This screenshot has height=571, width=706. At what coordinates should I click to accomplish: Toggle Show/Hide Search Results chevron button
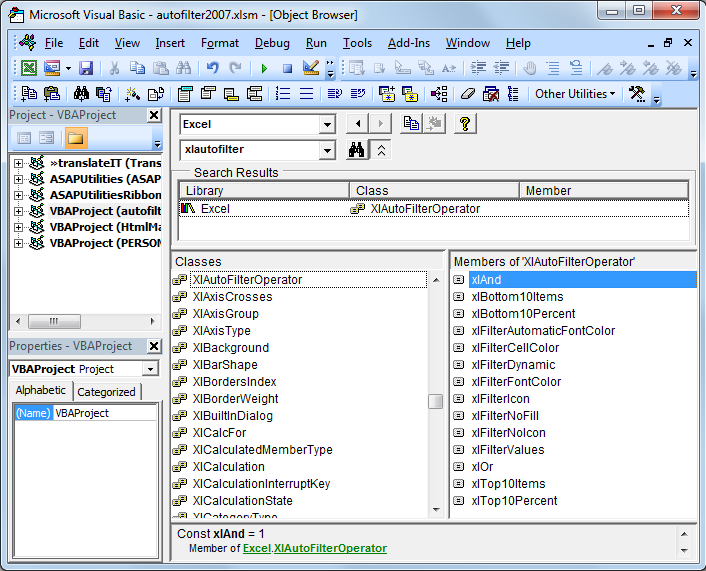pos(381,150)
